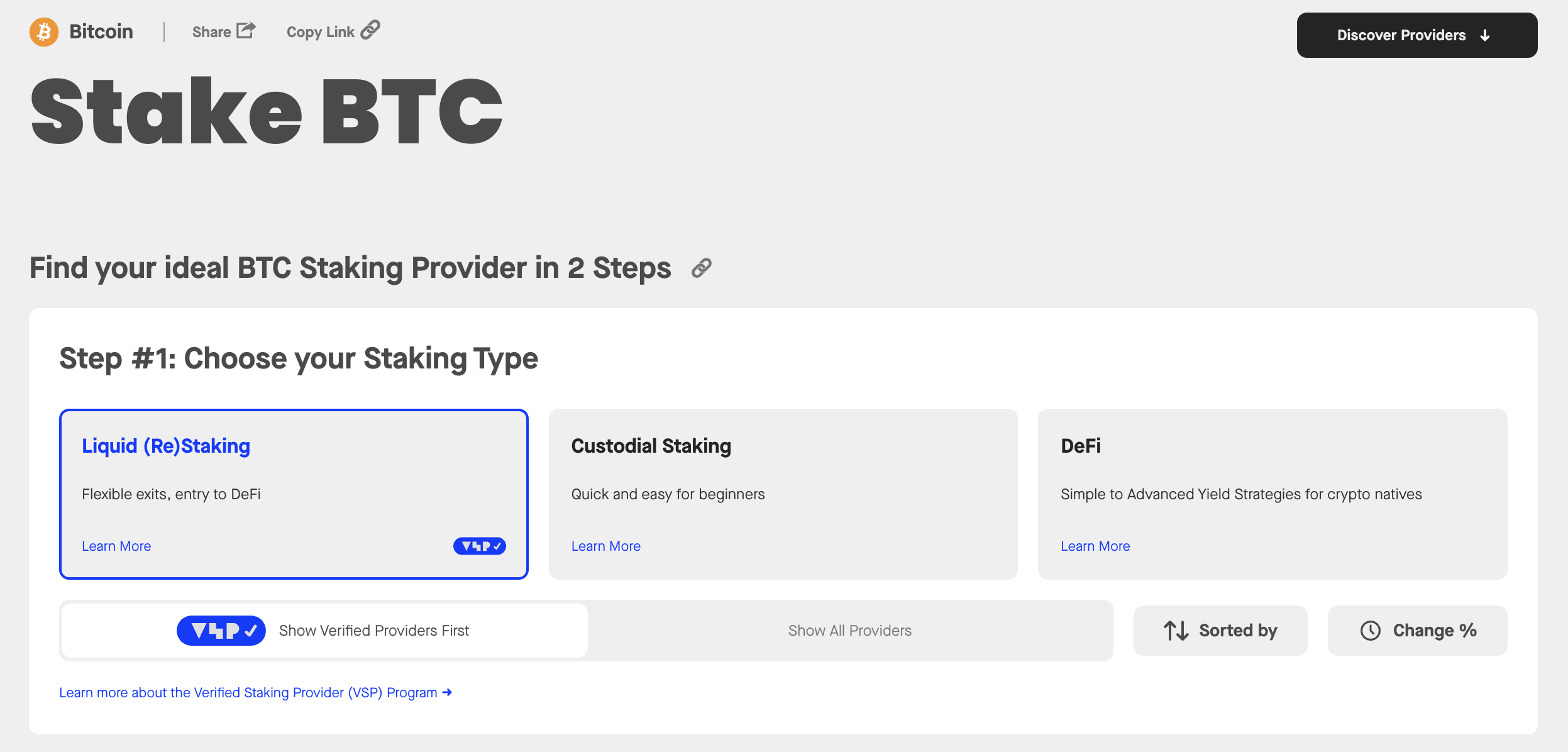Click arrow after VSP Program link
The image size is (1568, 752).
tap(447, 692)
